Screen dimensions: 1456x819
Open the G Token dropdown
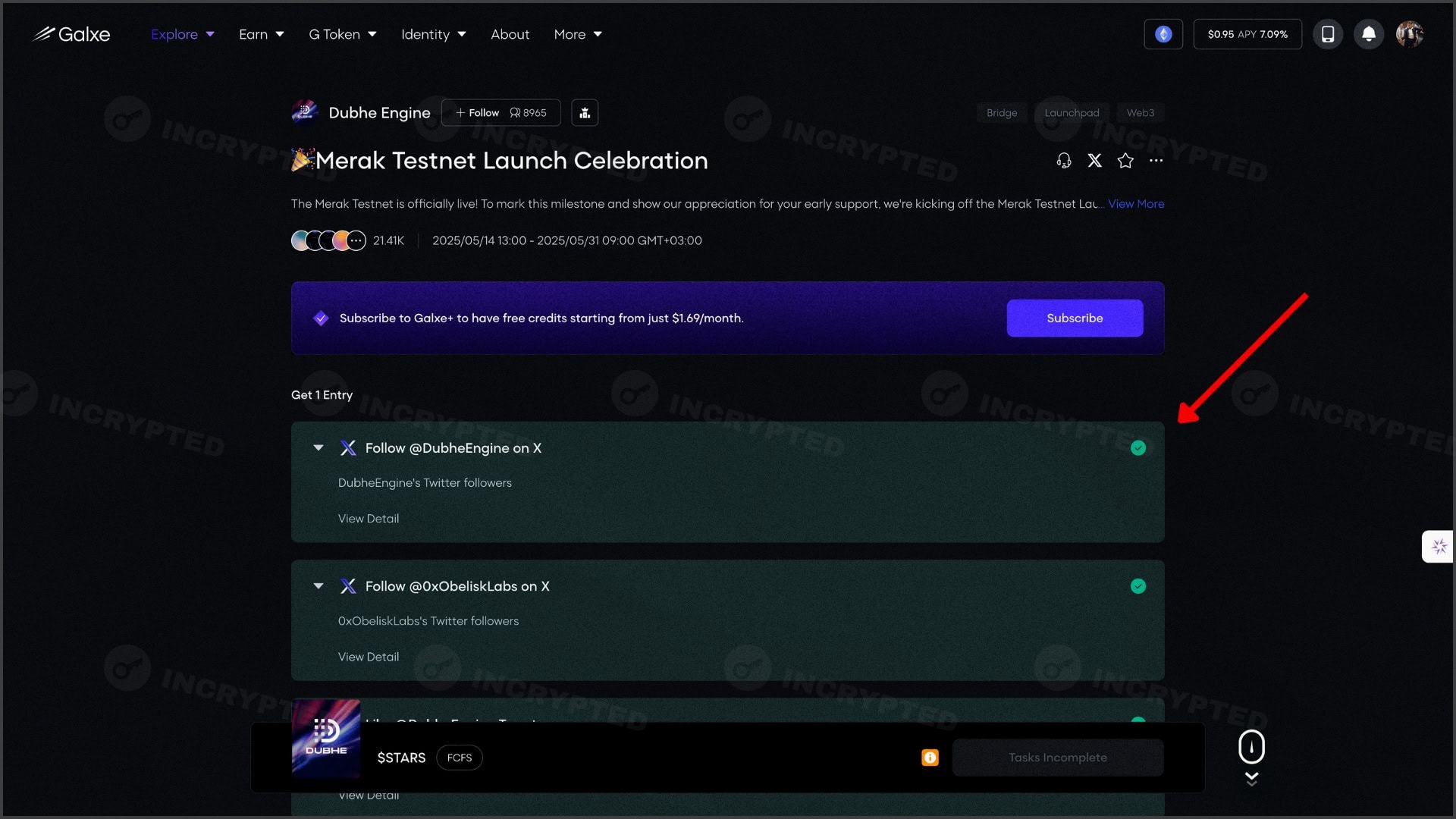[x=343, y=34]
